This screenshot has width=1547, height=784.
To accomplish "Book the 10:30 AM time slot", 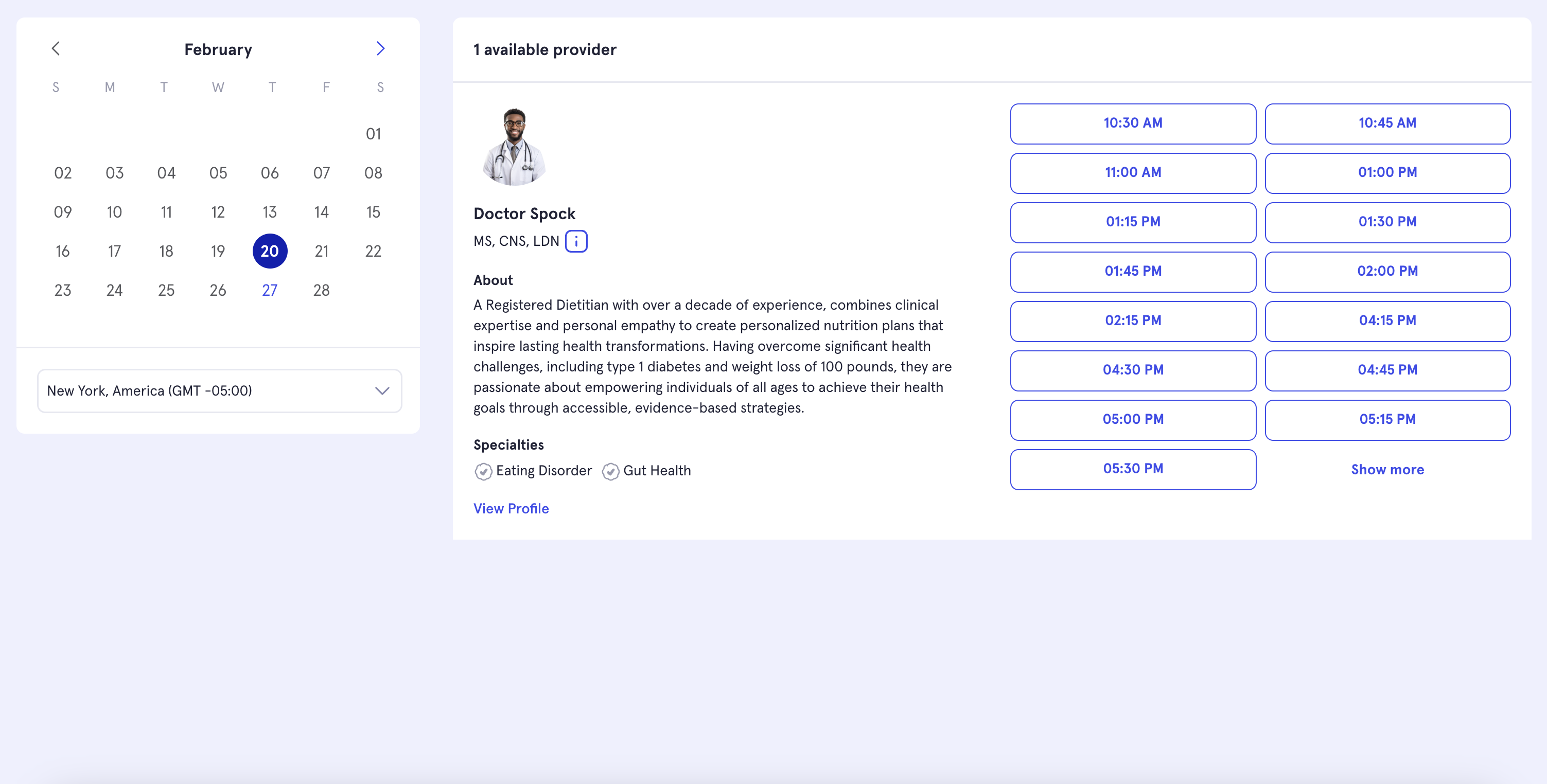I will 1133,123.
